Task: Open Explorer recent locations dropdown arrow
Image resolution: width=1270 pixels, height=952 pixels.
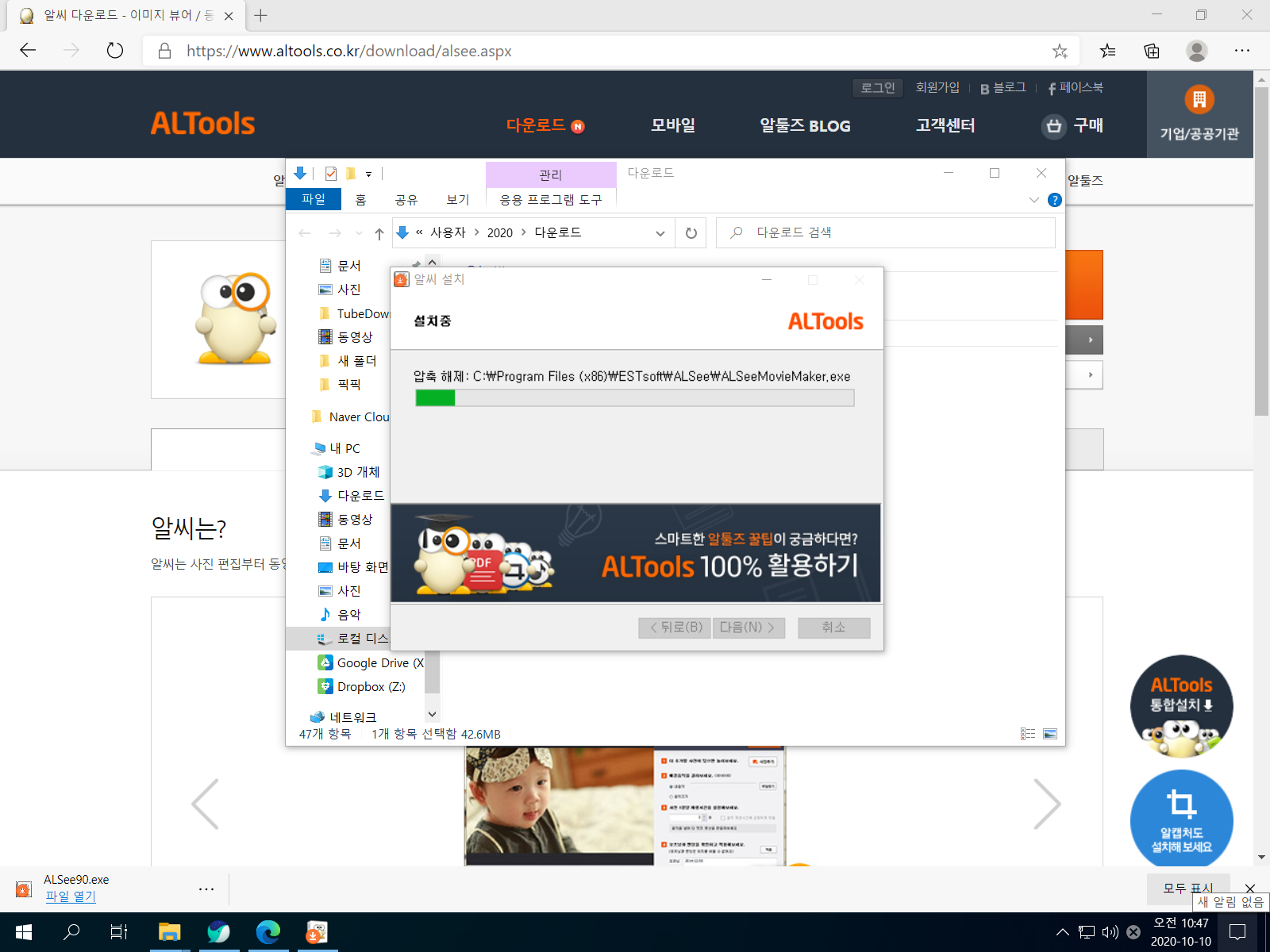Action: pos(359,233)
